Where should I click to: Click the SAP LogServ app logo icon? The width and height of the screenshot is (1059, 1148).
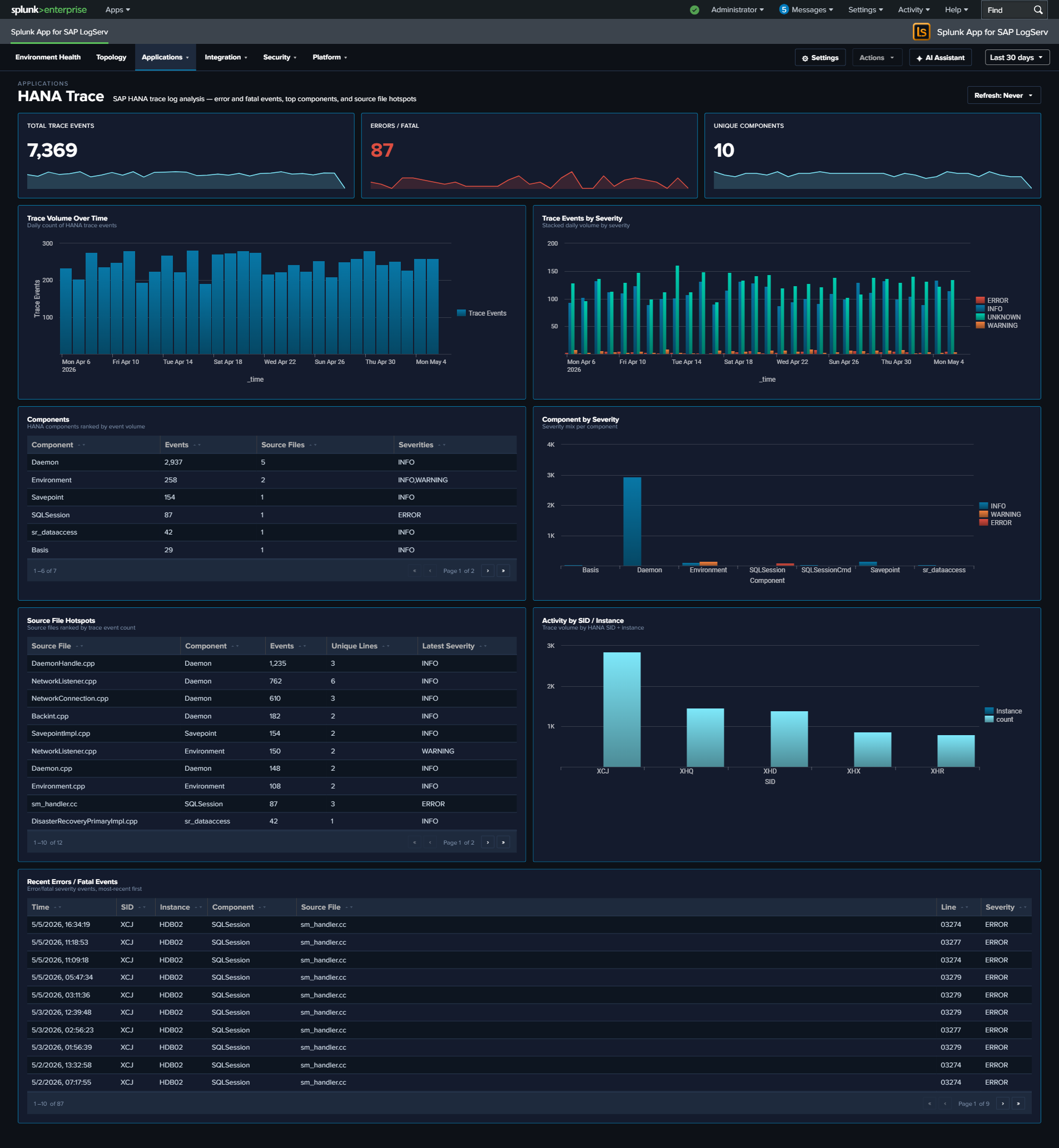point(921,32)
